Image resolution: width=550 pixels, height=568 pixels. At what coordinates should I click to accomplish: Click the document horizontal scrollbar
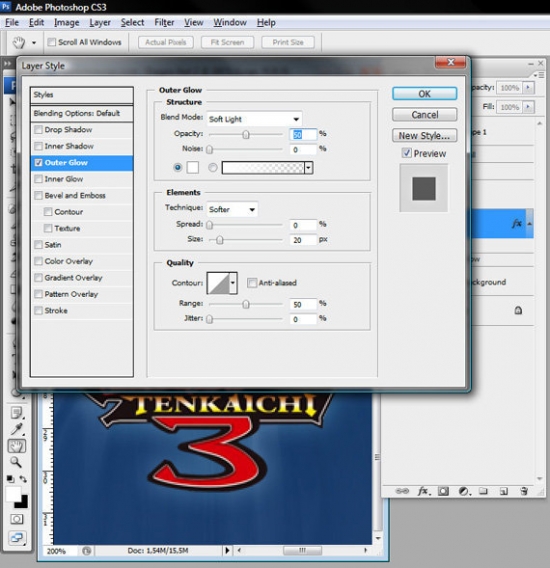pyautogui.click(x=302, y=550)
